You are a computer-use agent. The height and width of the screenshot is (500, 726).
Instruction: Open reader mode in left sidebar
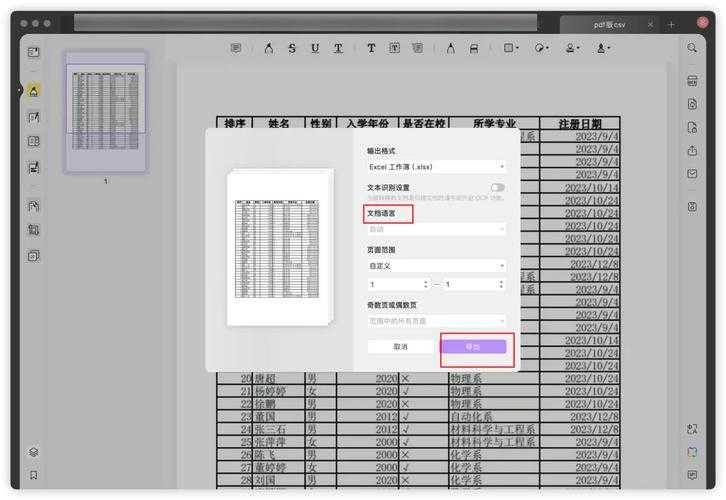34,52
